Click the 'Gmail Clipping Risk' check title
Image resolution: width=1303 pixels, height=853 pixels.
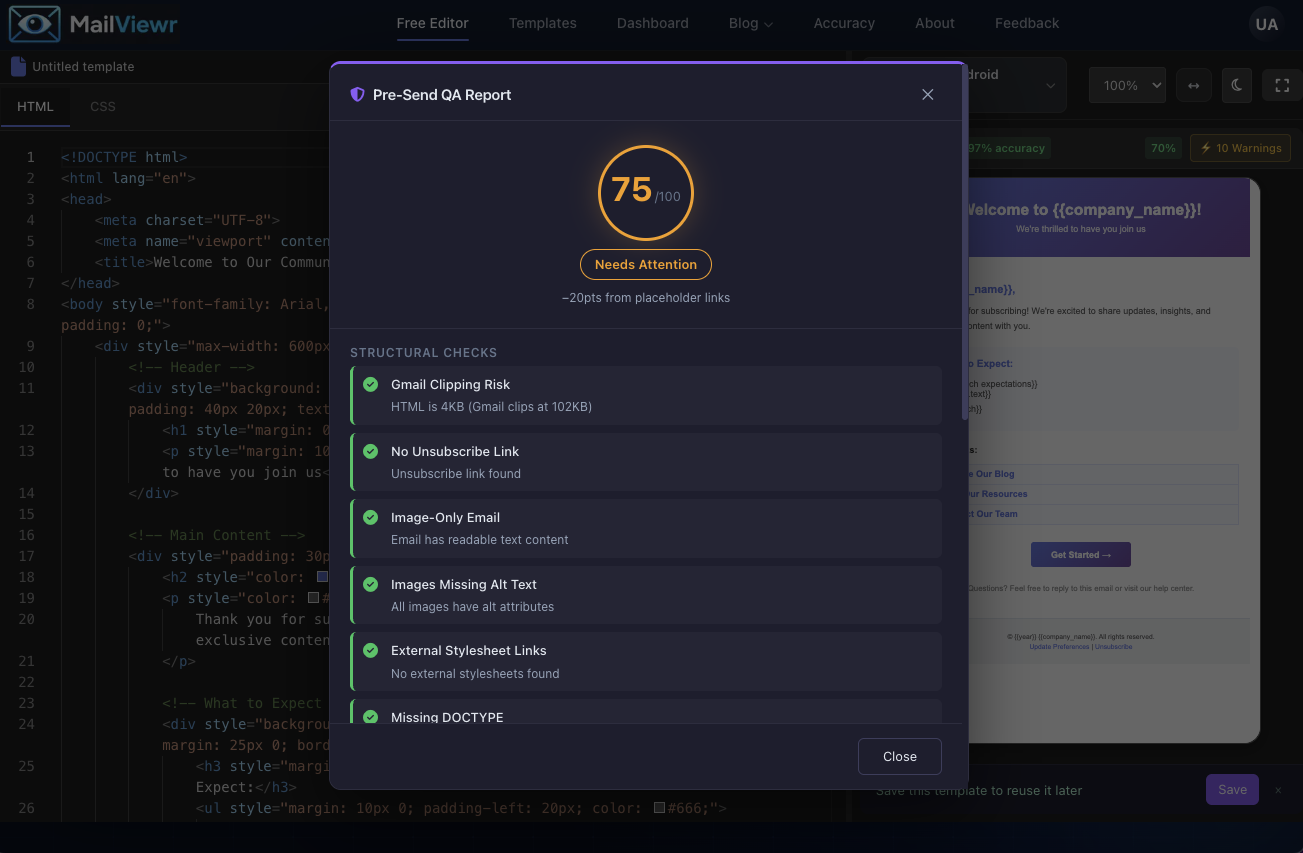pos(450,384)
